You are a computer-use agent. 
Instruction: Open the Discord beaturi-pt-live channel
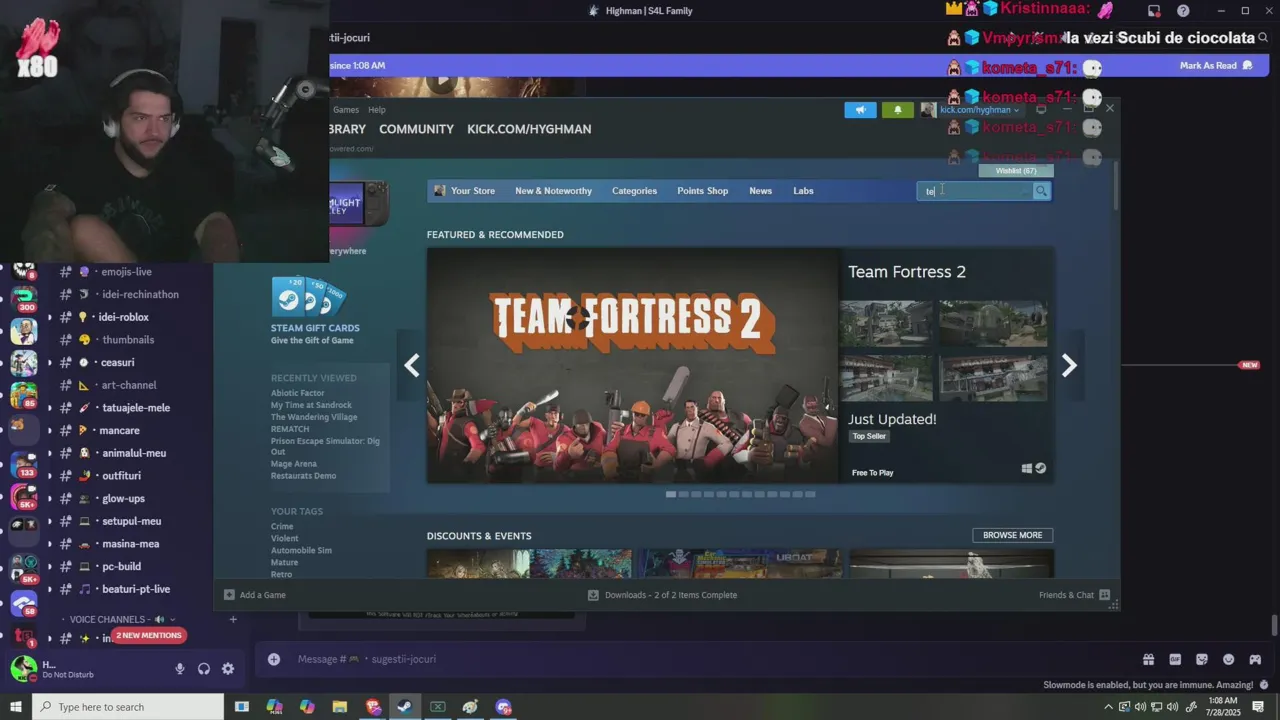[136, 589]
